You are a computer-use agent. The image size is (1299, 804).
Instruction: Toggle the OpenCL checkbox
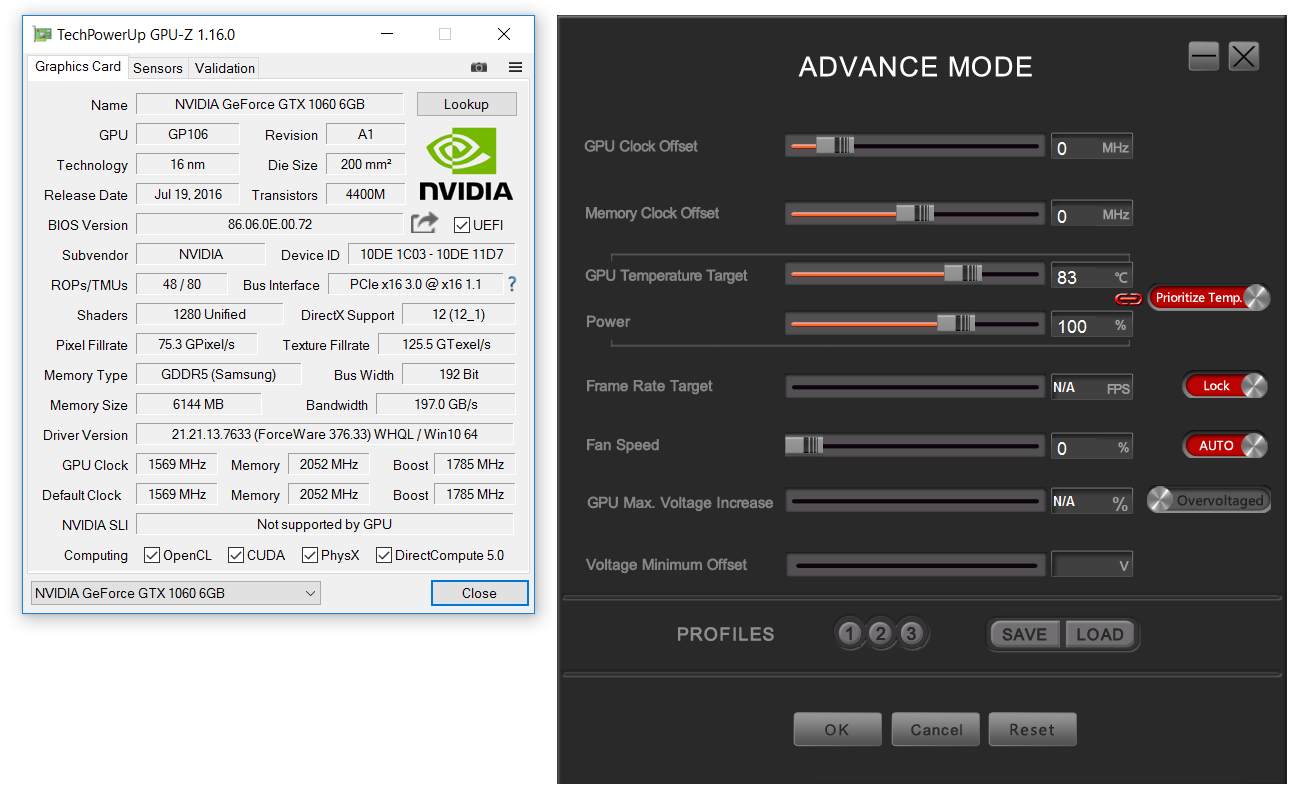152,555
